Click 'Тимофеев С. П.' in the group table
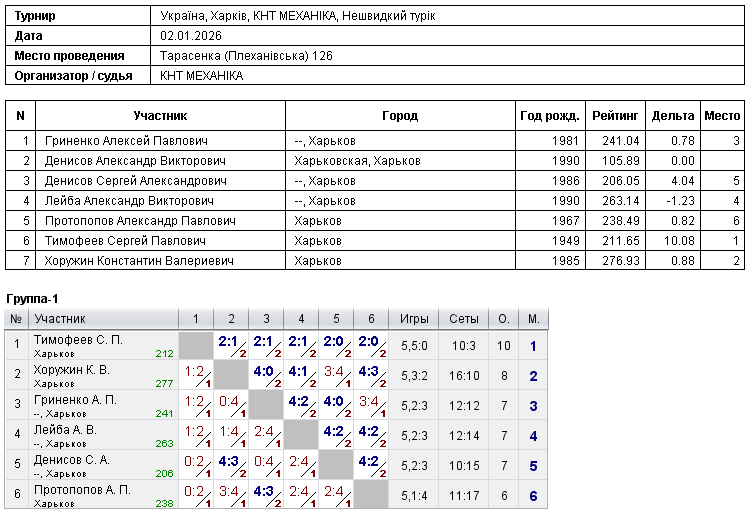The width and height of the screenshot is (750, 514). [78, 340]
